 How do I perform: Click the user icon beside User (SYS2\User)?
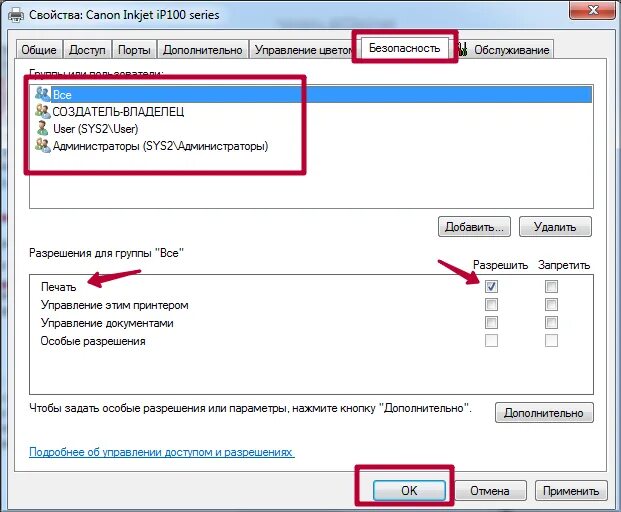click(x=42, y=128)
